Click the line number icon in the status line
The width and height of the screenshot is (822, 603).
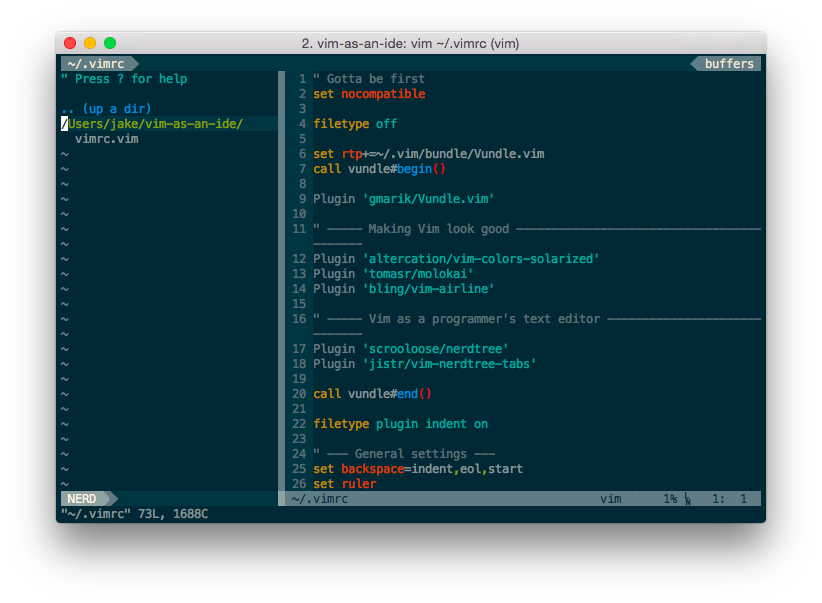point(687,499)
